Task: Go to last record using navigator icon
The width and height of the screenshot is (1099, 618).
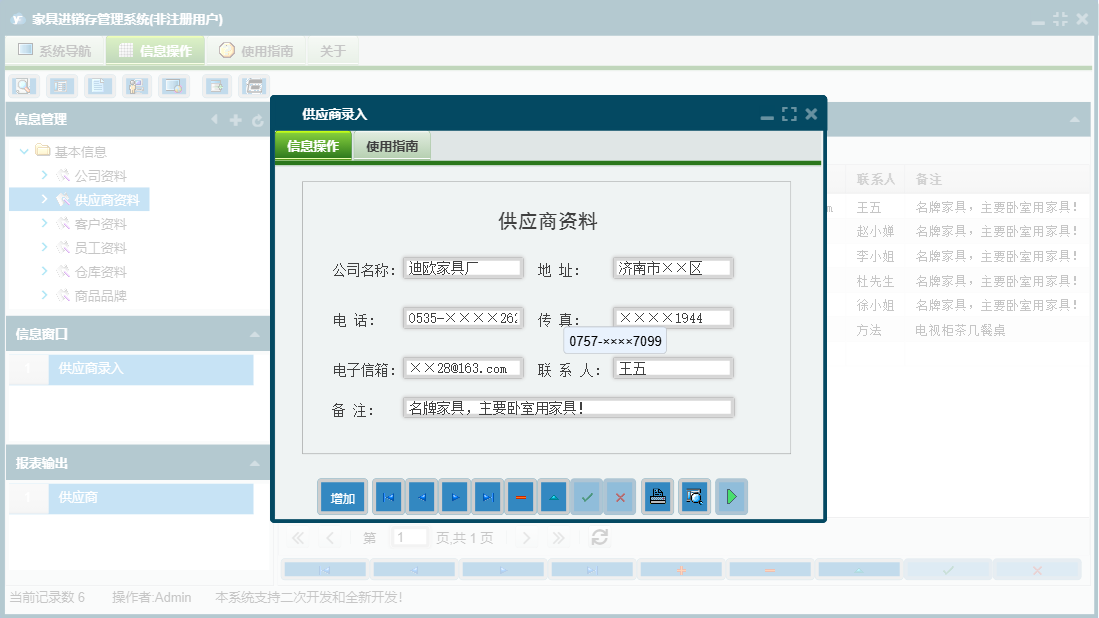Action: click(x=488, y=496)
